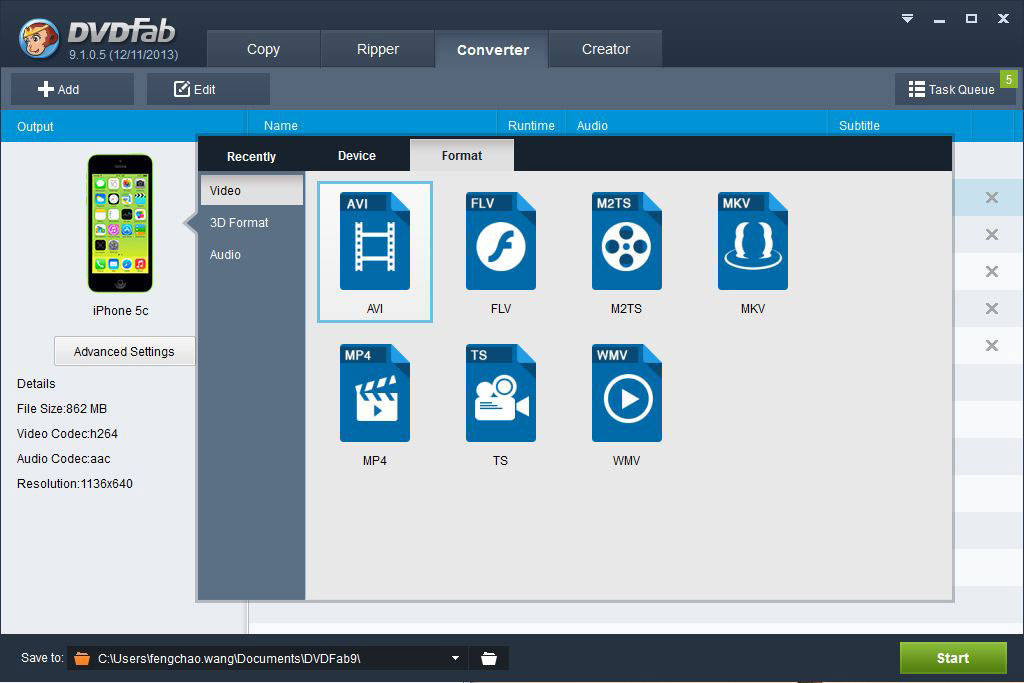Click the orange folder icon beside Save to
This screenshot has height=683, width=1024.
tap(82, 658)
